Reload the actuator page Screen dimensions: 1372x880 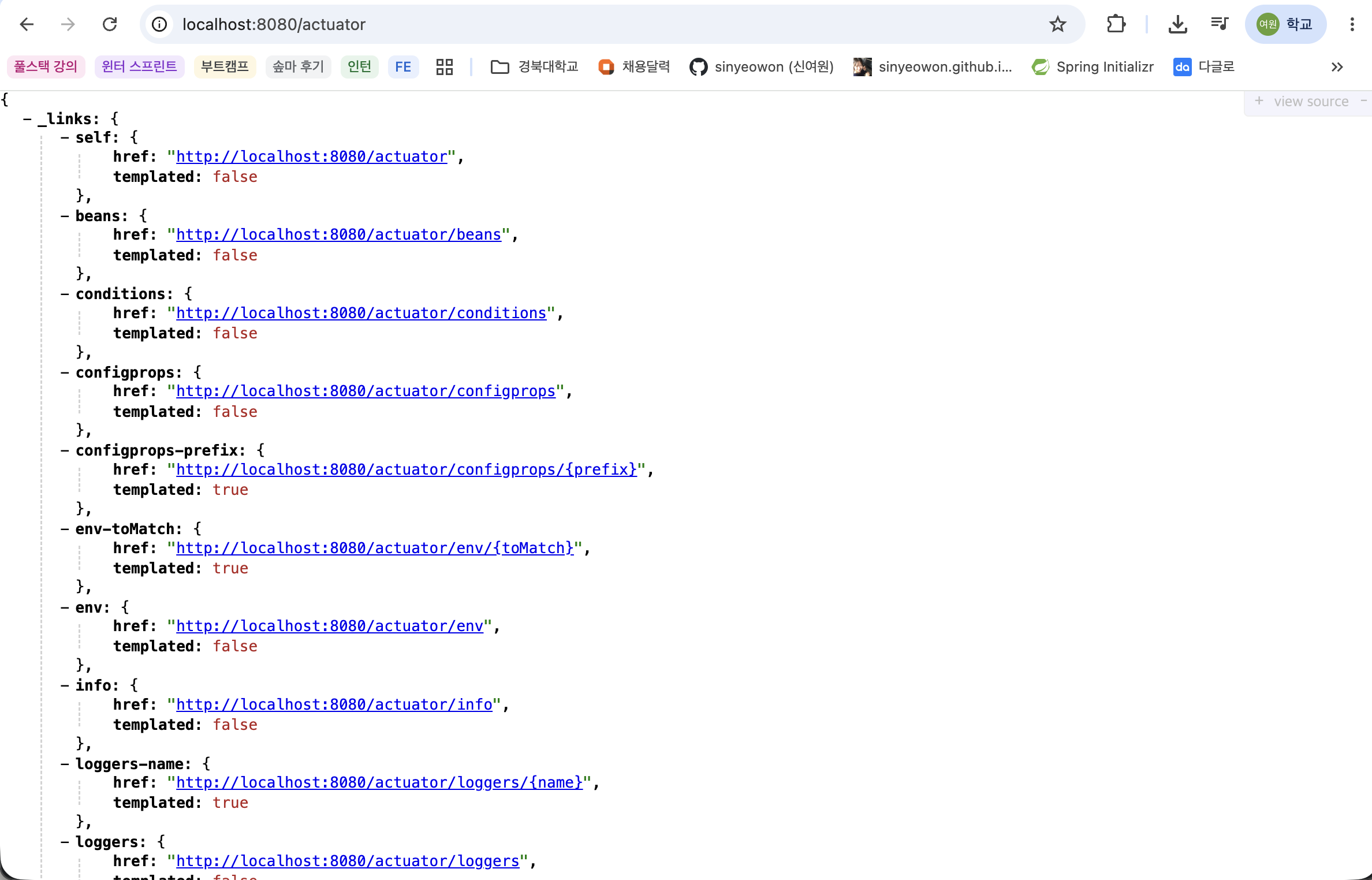point(110,24)
